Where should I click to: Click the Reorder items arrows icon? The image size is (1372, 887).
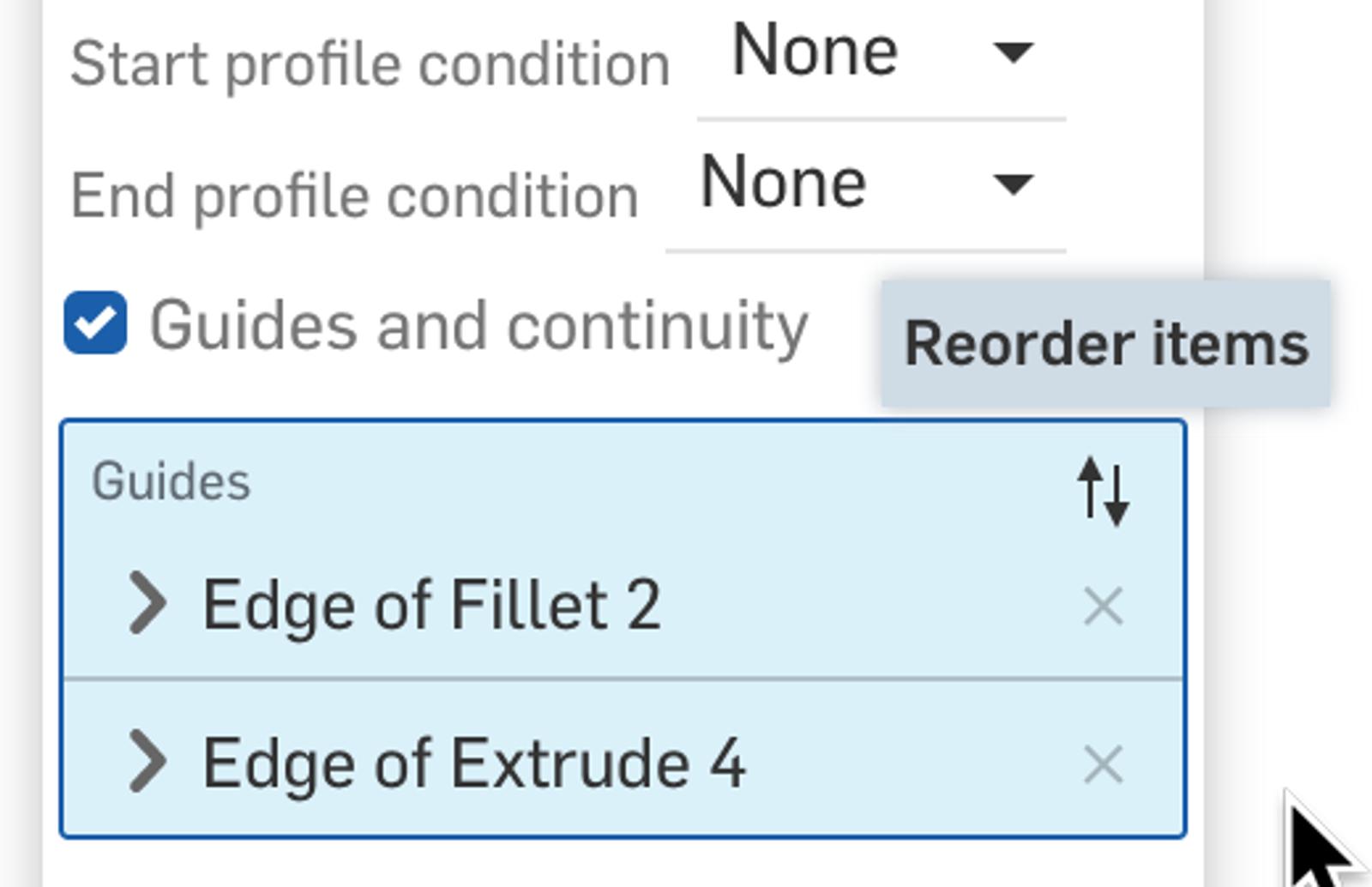1103,491
